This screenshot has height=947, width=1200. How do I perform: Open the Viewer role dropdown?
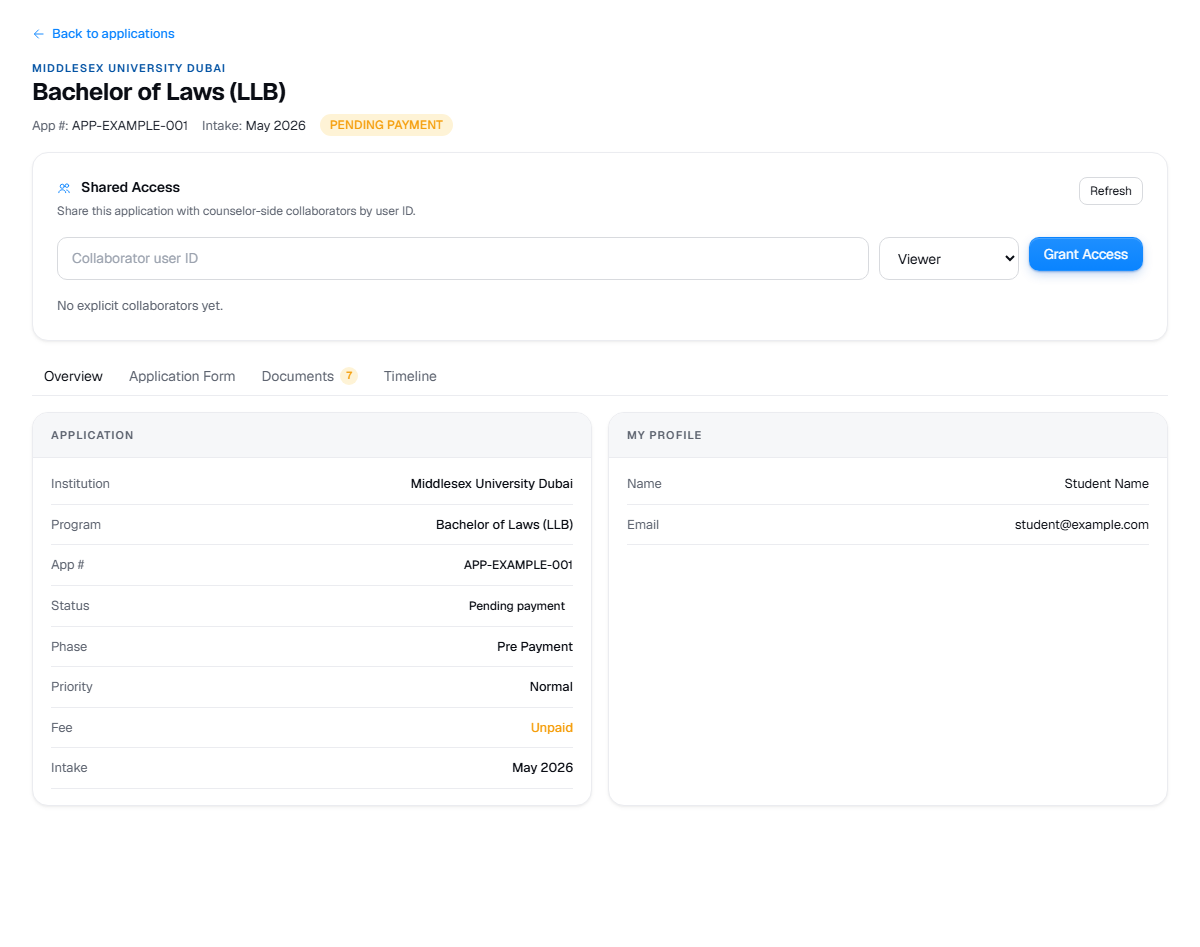[x=948, y=259]
